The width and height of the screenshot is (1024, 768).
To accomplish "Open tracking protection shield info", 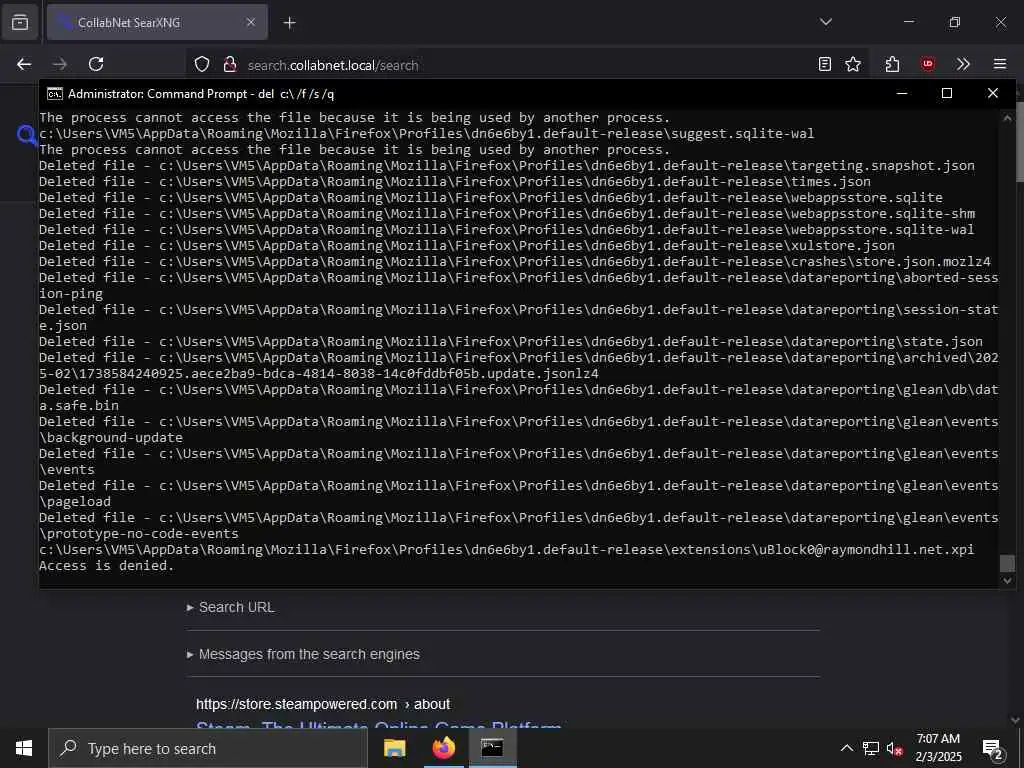I will (202, 65).
